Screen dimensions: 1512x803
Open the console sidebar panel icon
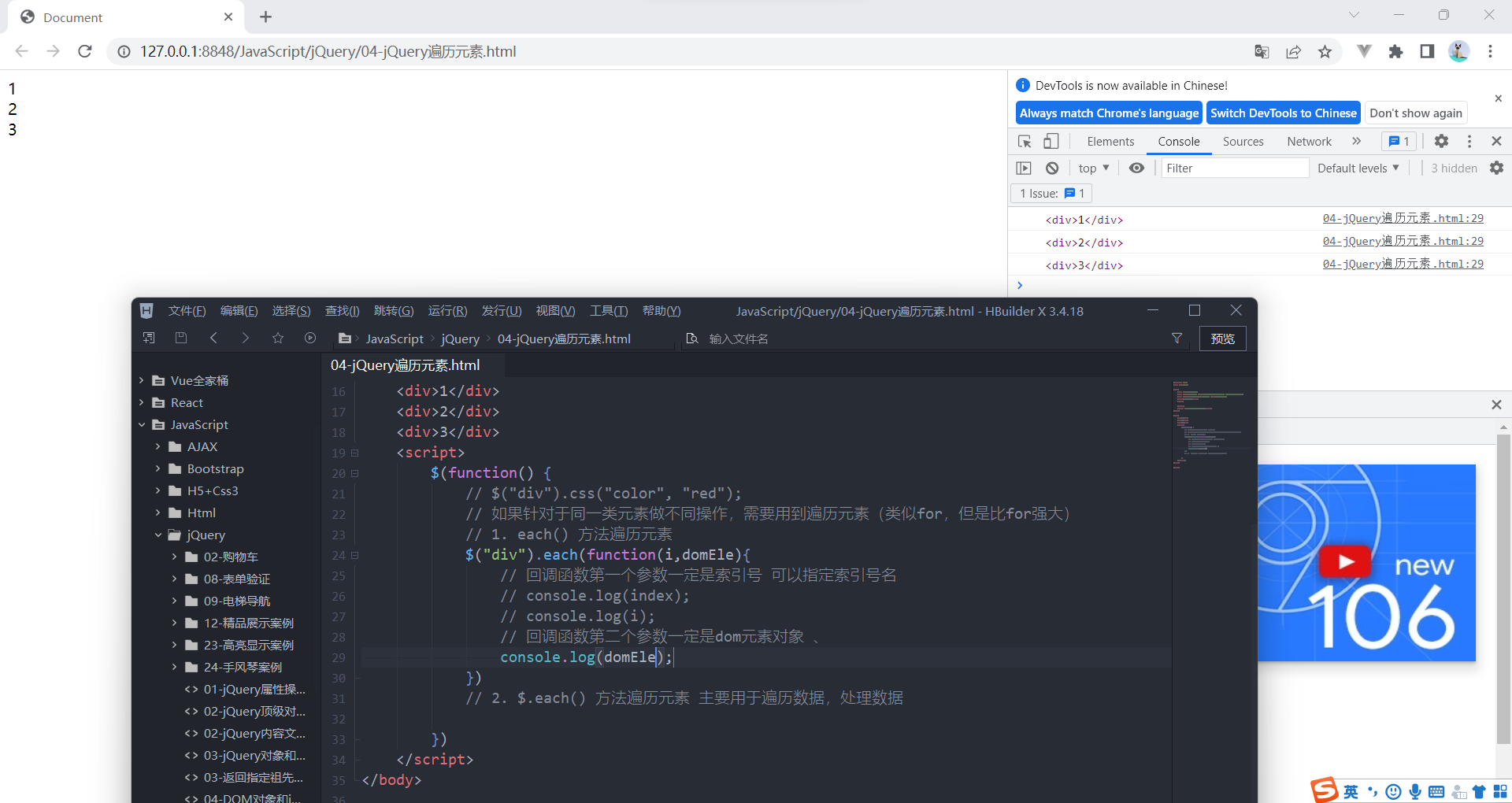point(1024,168)
